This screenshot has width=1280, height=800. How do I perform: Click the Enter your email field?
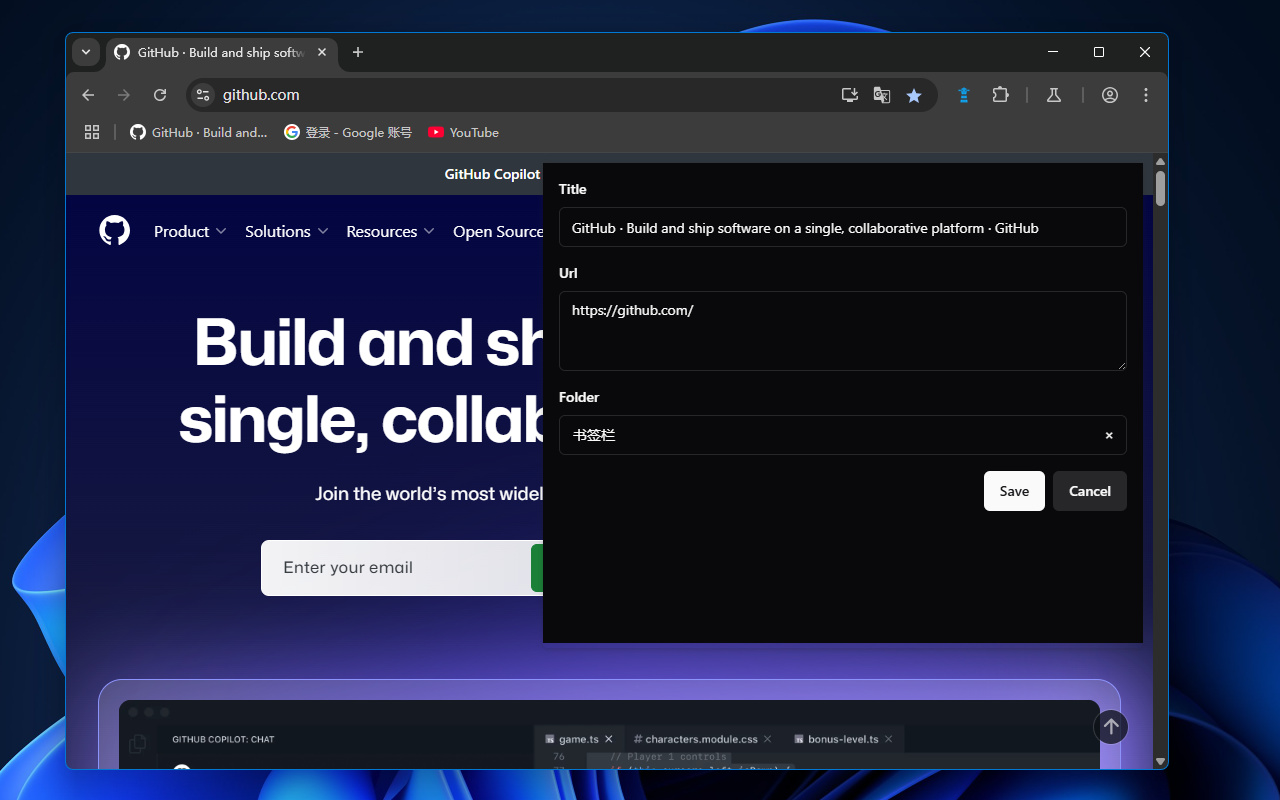pos(396,568)
